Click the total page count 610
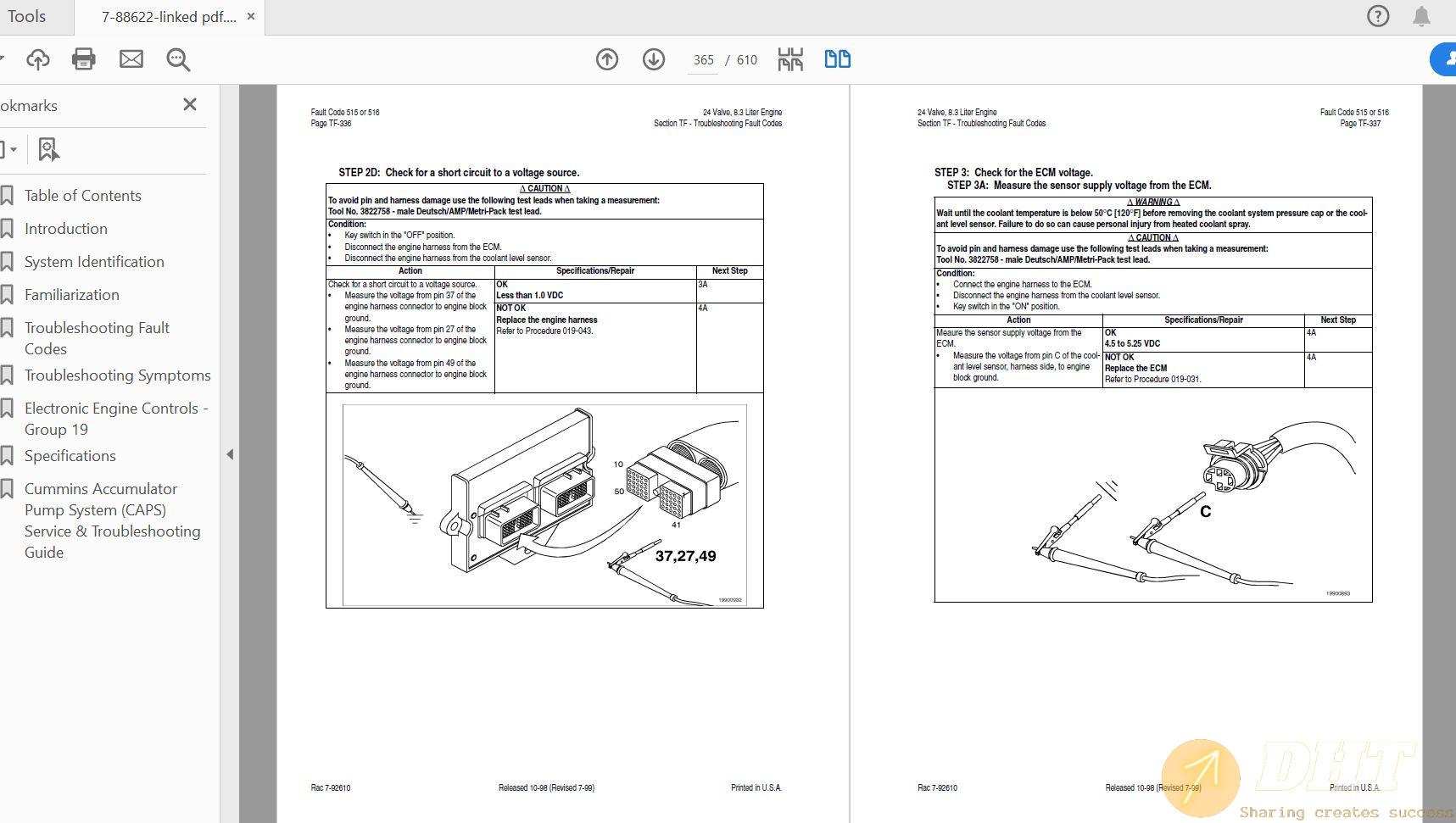Screen dimensions: 1456x823 pyautogui.click(x=747, y=60)
